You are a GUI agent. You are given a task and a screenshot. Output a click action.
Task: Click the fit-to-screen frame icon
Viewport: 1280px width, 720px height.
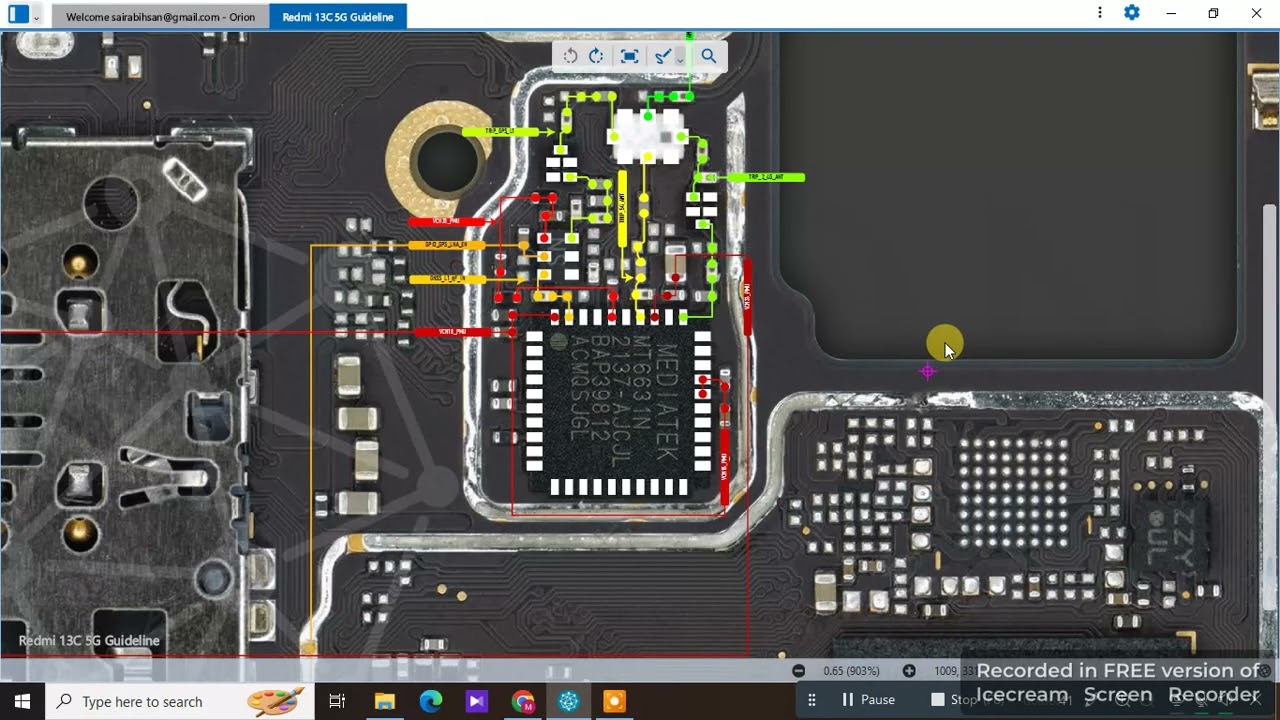click(629, 56)
